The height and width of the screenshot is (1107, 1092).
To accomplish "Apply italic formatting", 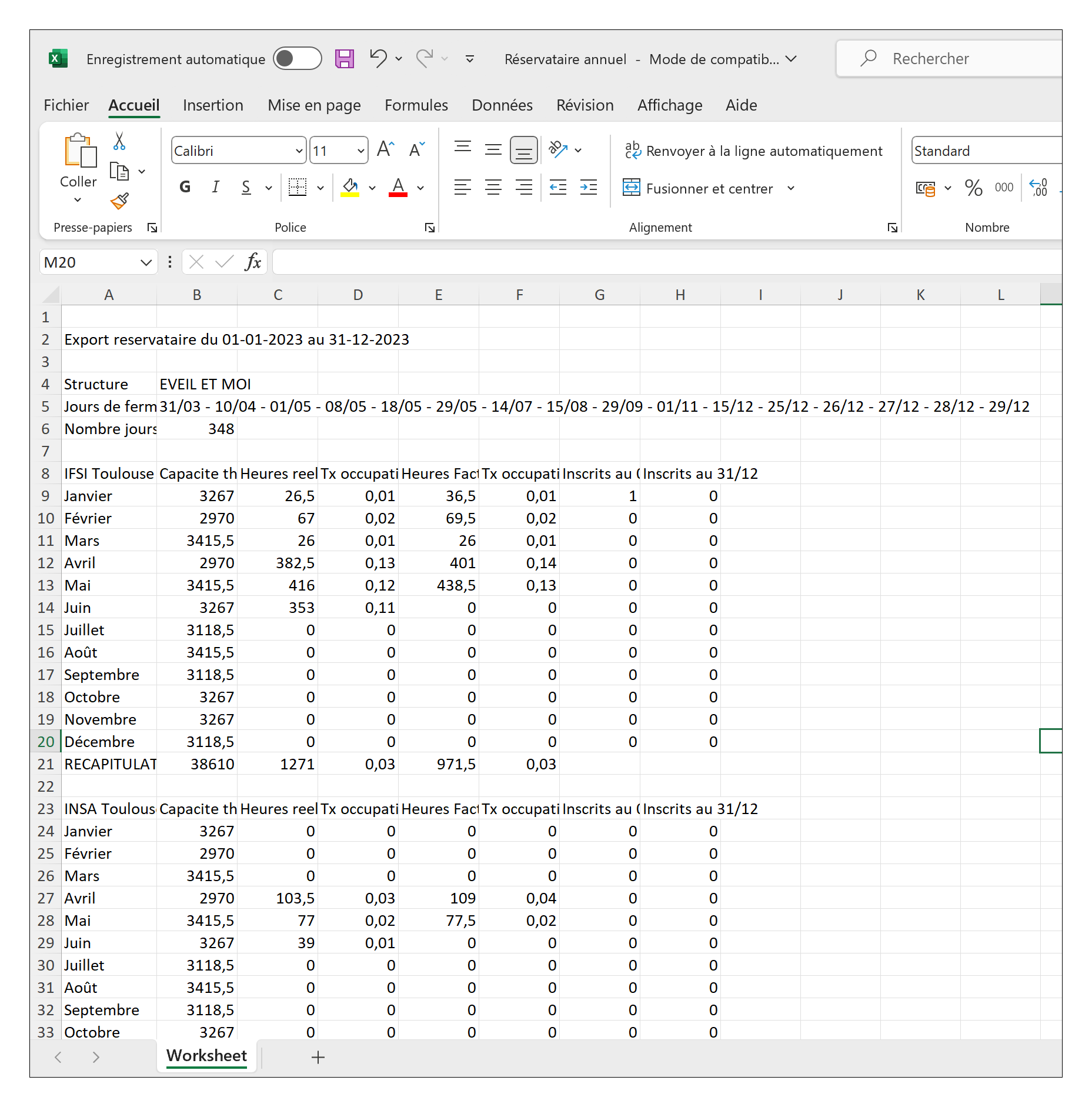I will click(216, 188).
